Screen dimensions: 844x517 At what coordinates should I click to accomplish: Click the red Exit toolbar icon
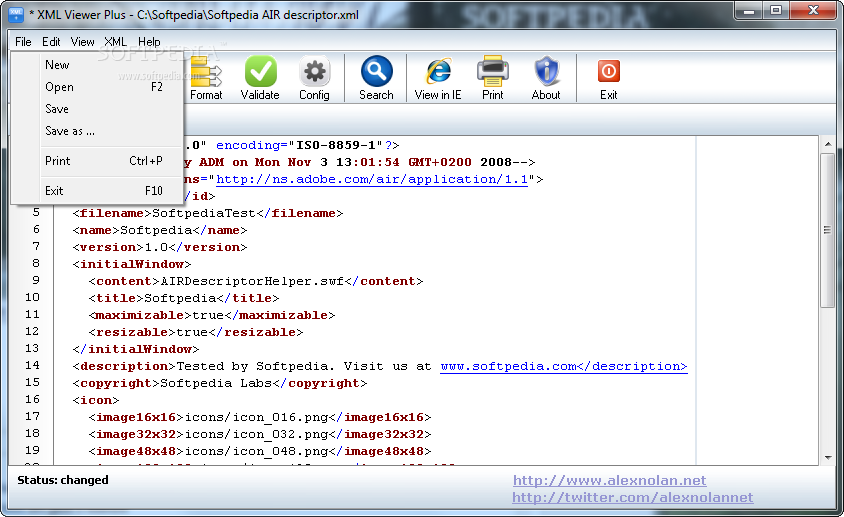click(x=609, y=71)
